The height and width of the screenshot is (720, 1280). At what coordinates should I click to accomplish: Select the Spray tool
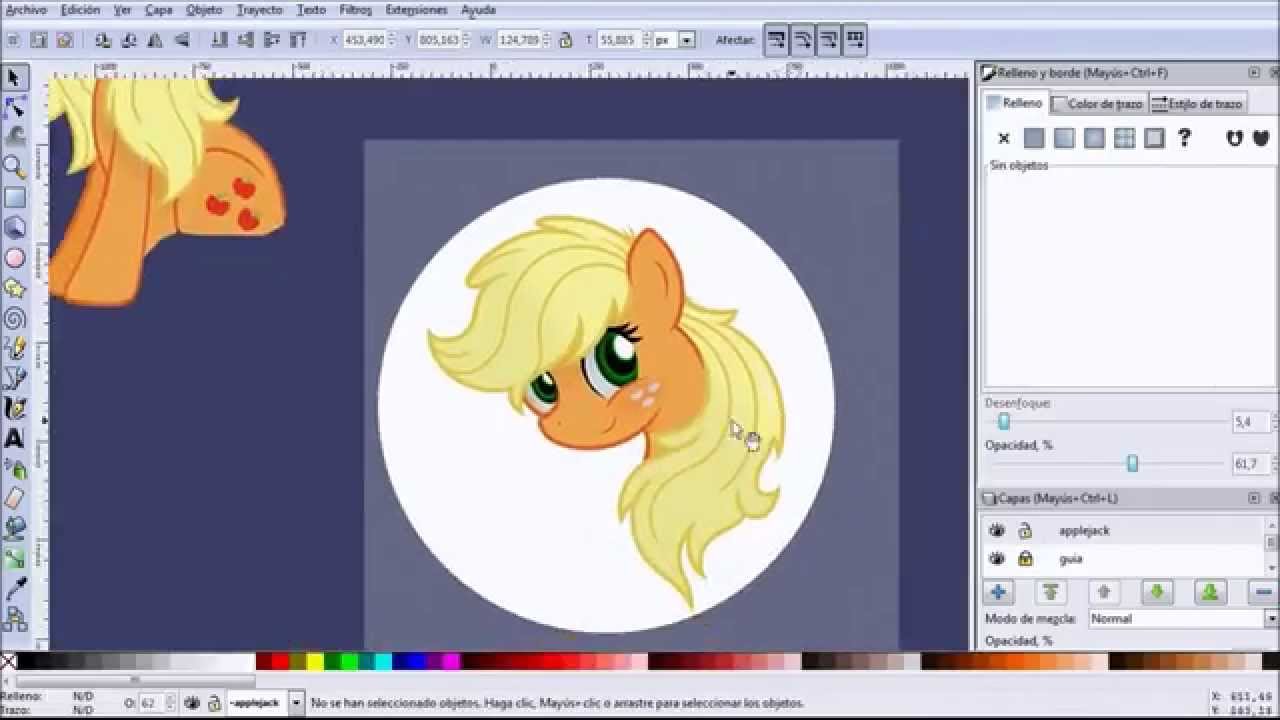click(x=14, y=468)
